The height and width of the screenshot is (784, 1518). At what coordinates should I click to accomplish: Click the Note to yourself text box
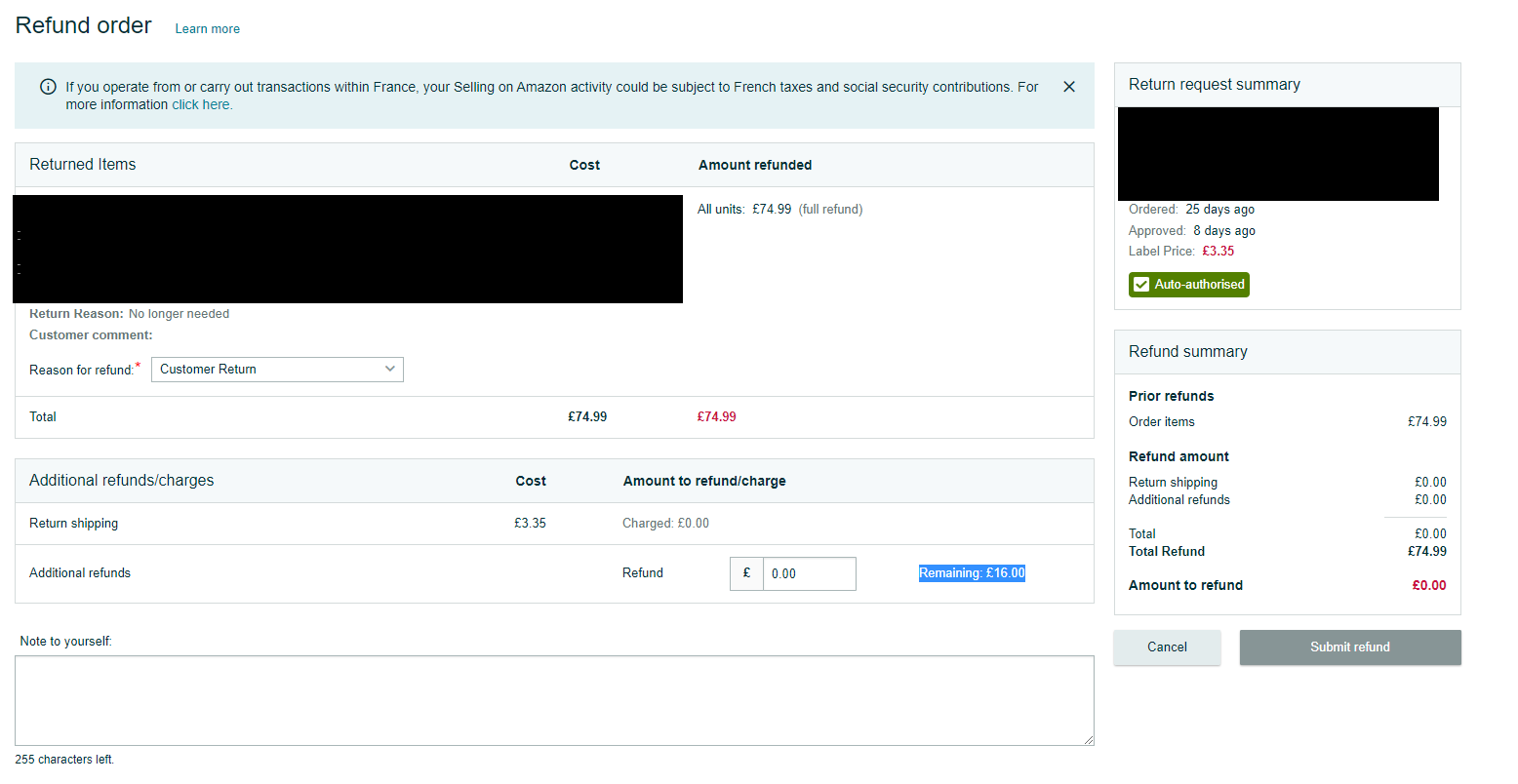coord(556,697)
